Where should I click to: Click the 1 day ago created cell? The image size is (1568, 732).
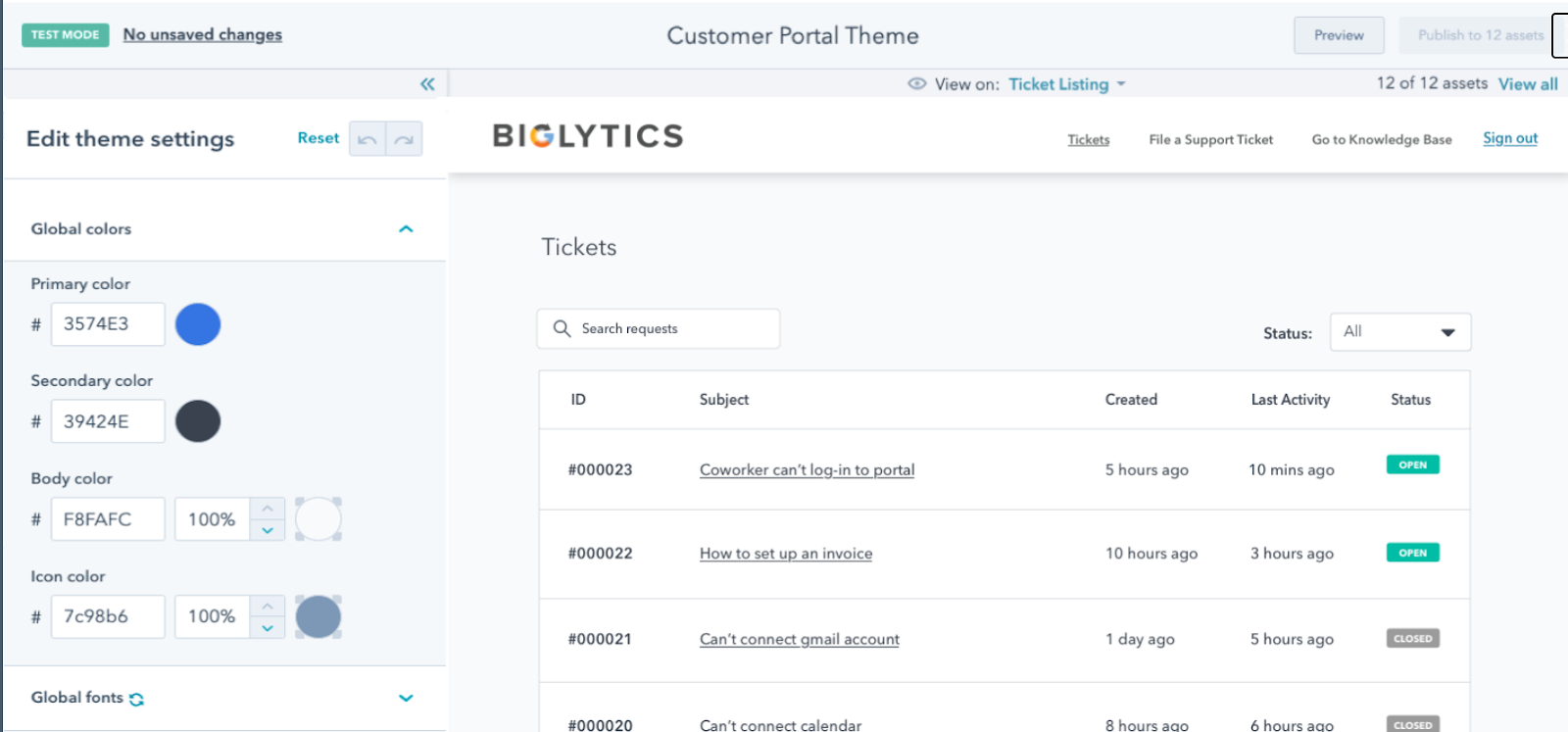pos(1140,639)
